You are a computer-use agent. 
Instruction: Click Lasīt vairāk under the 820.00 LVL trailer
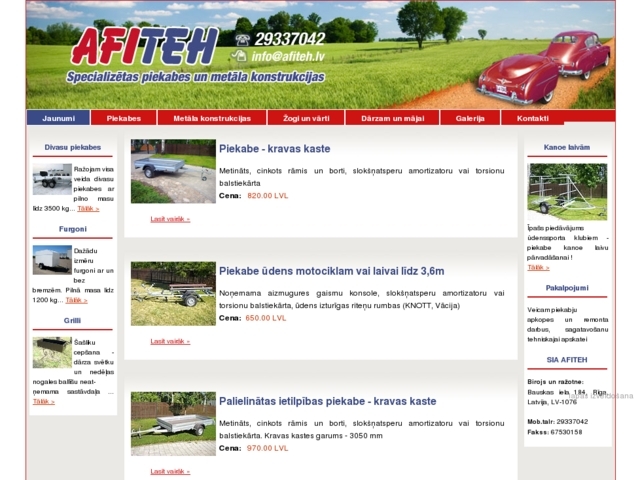[170, 219]
